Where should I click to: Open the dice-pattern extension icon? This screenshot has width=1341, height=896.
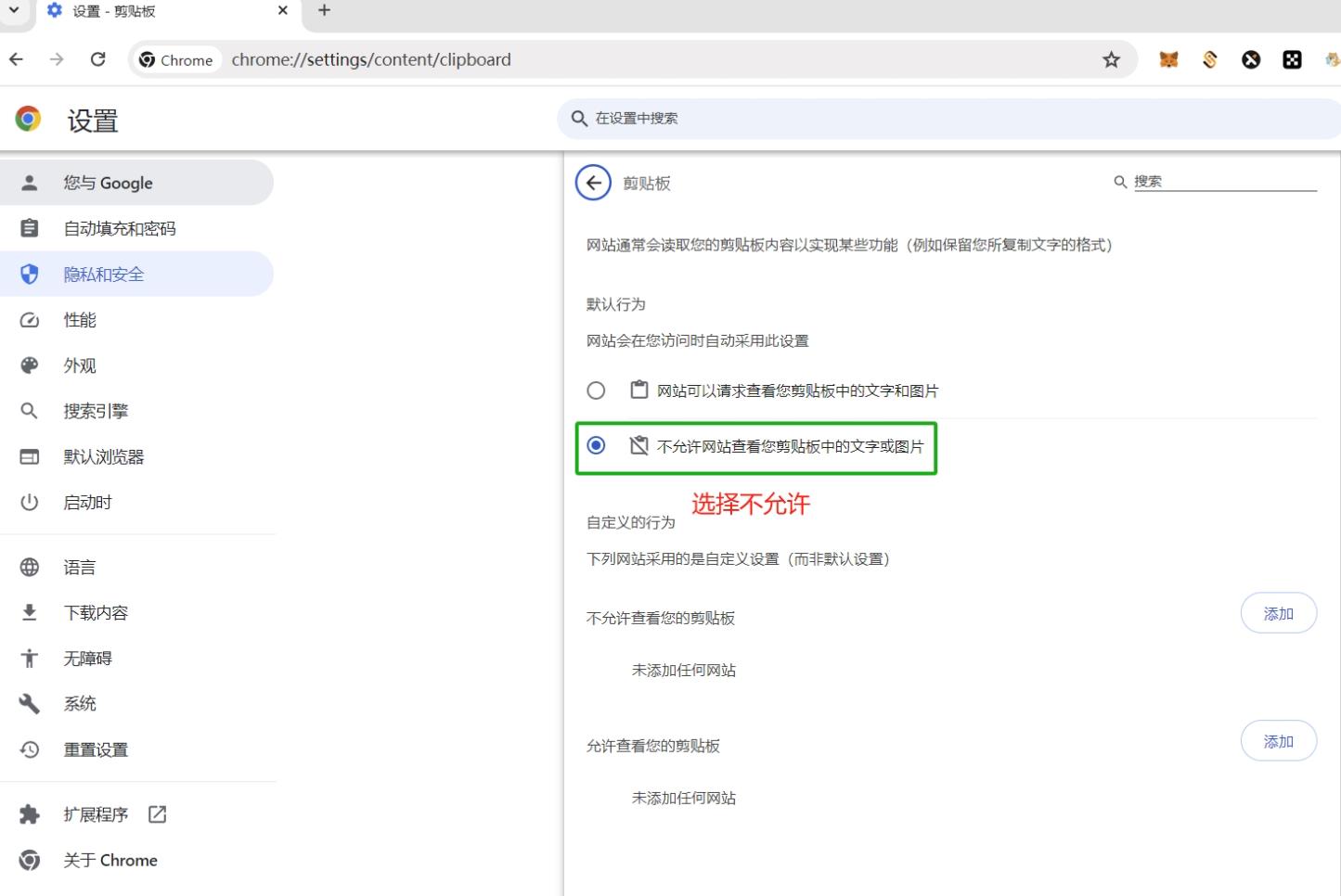1292,60
